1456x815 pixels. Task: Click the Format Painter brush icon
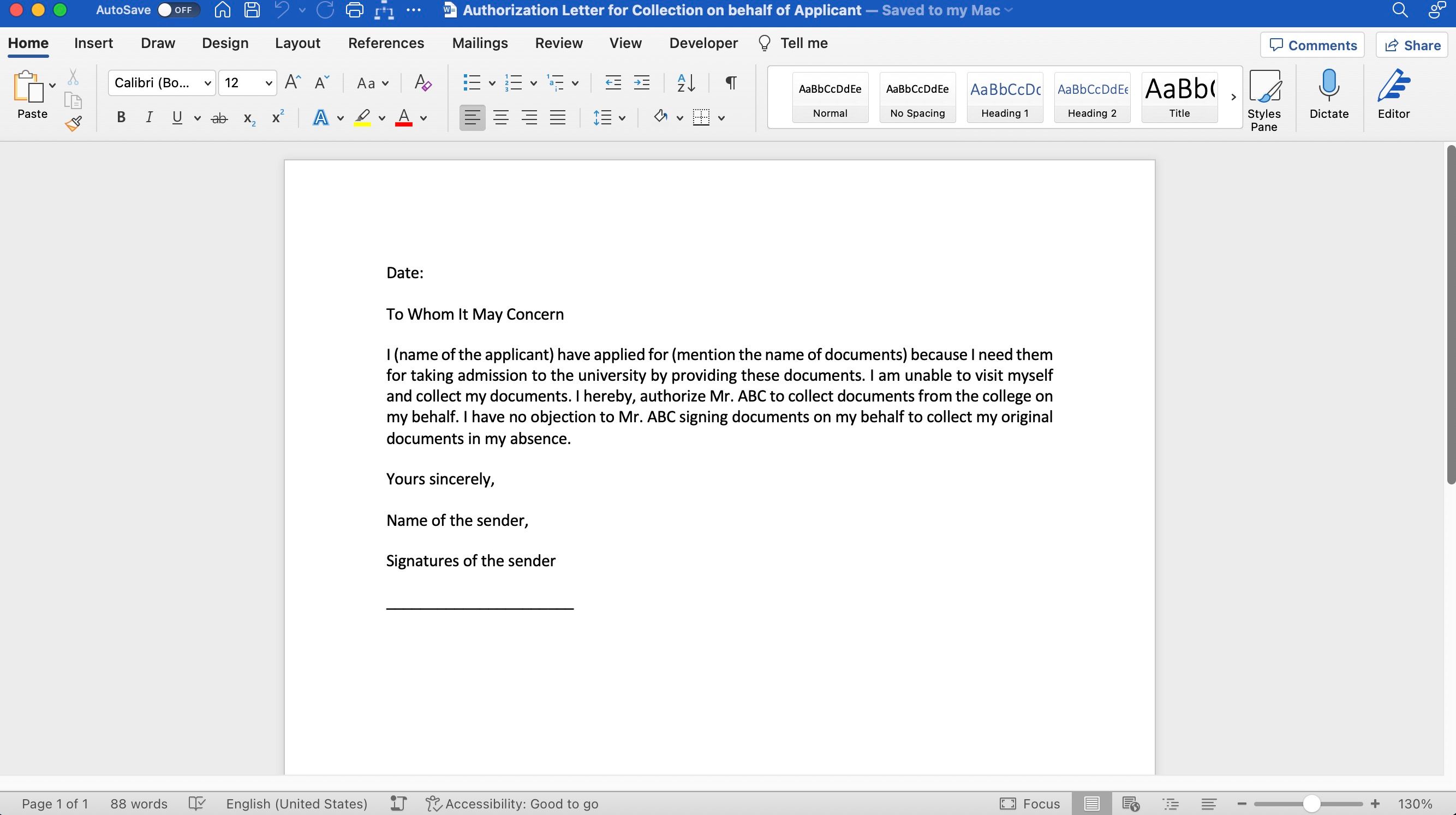coord(73,123)
